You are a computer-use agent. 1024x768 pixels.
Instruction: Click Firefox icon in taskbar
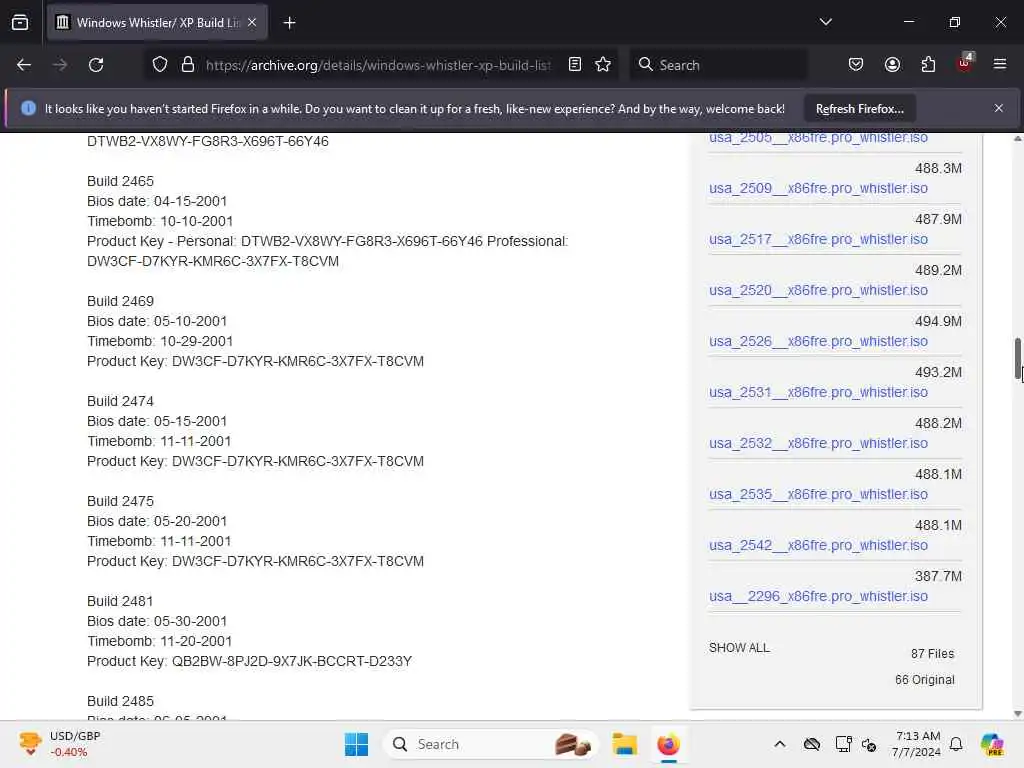[x=668, y=744]
